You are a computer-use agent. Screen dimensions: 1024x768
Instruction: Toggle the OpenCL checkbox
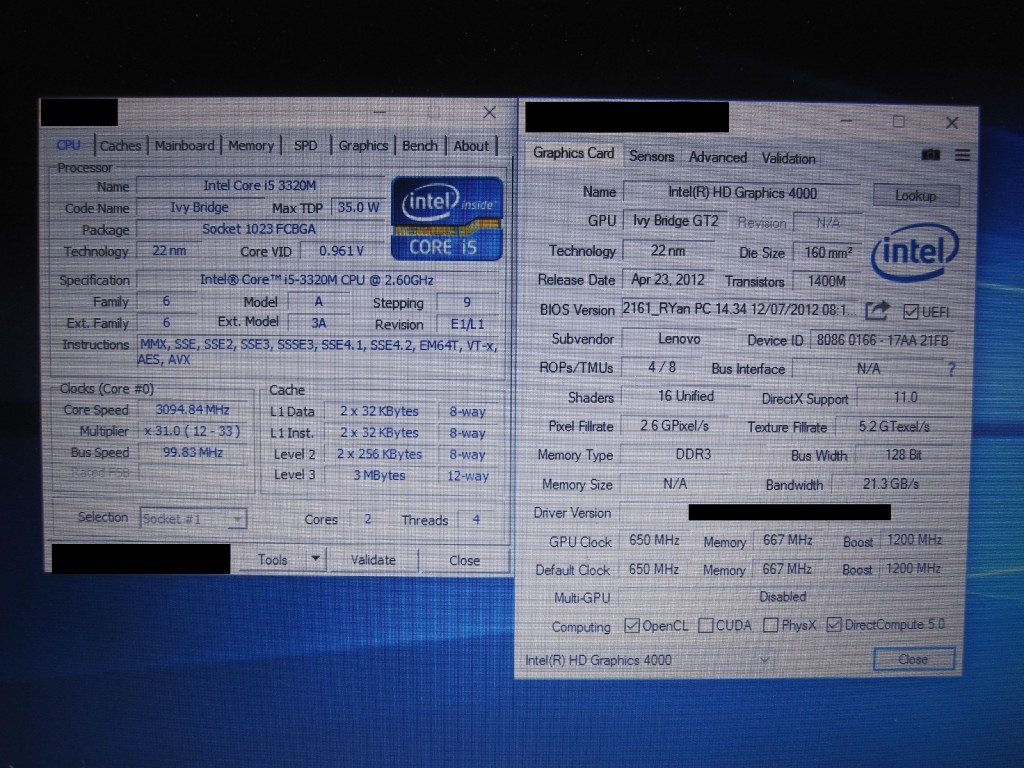[x=632, y=625]
